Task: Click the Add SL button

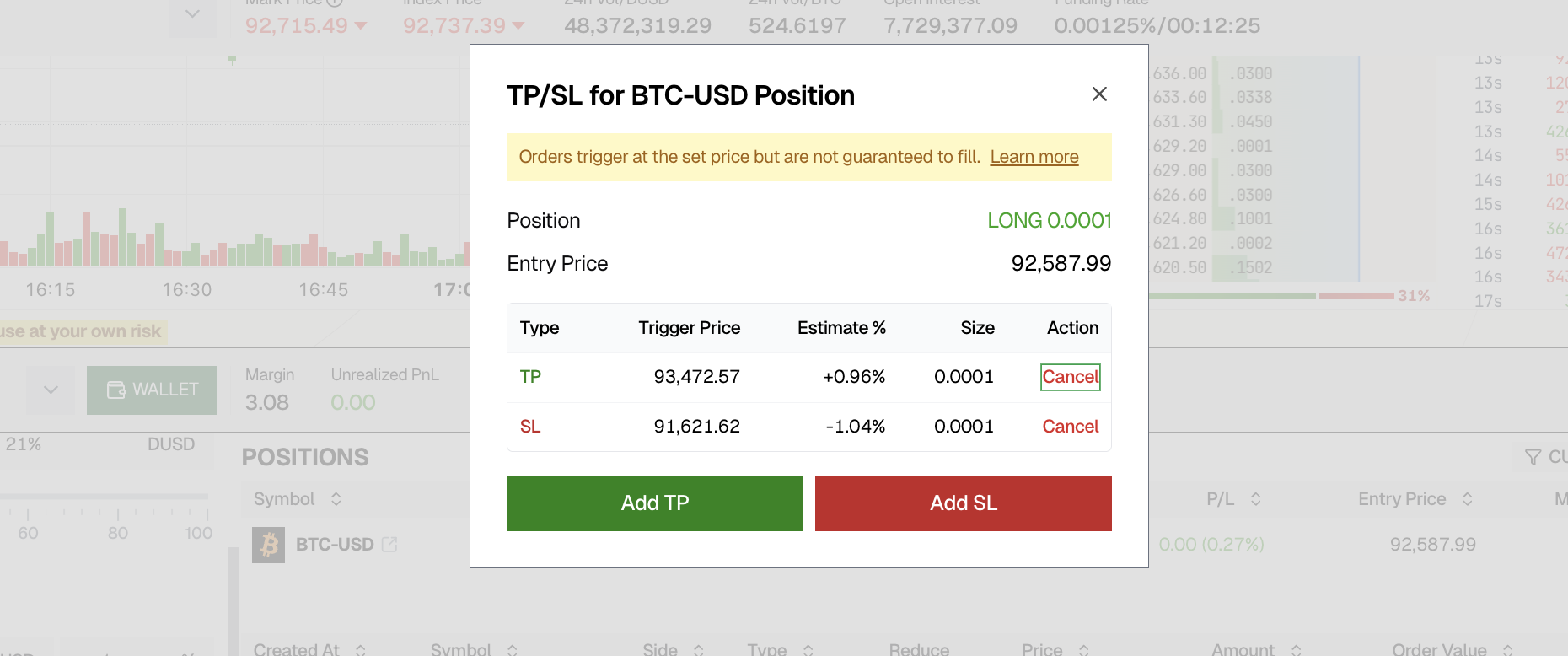Action: pos(964,503)
